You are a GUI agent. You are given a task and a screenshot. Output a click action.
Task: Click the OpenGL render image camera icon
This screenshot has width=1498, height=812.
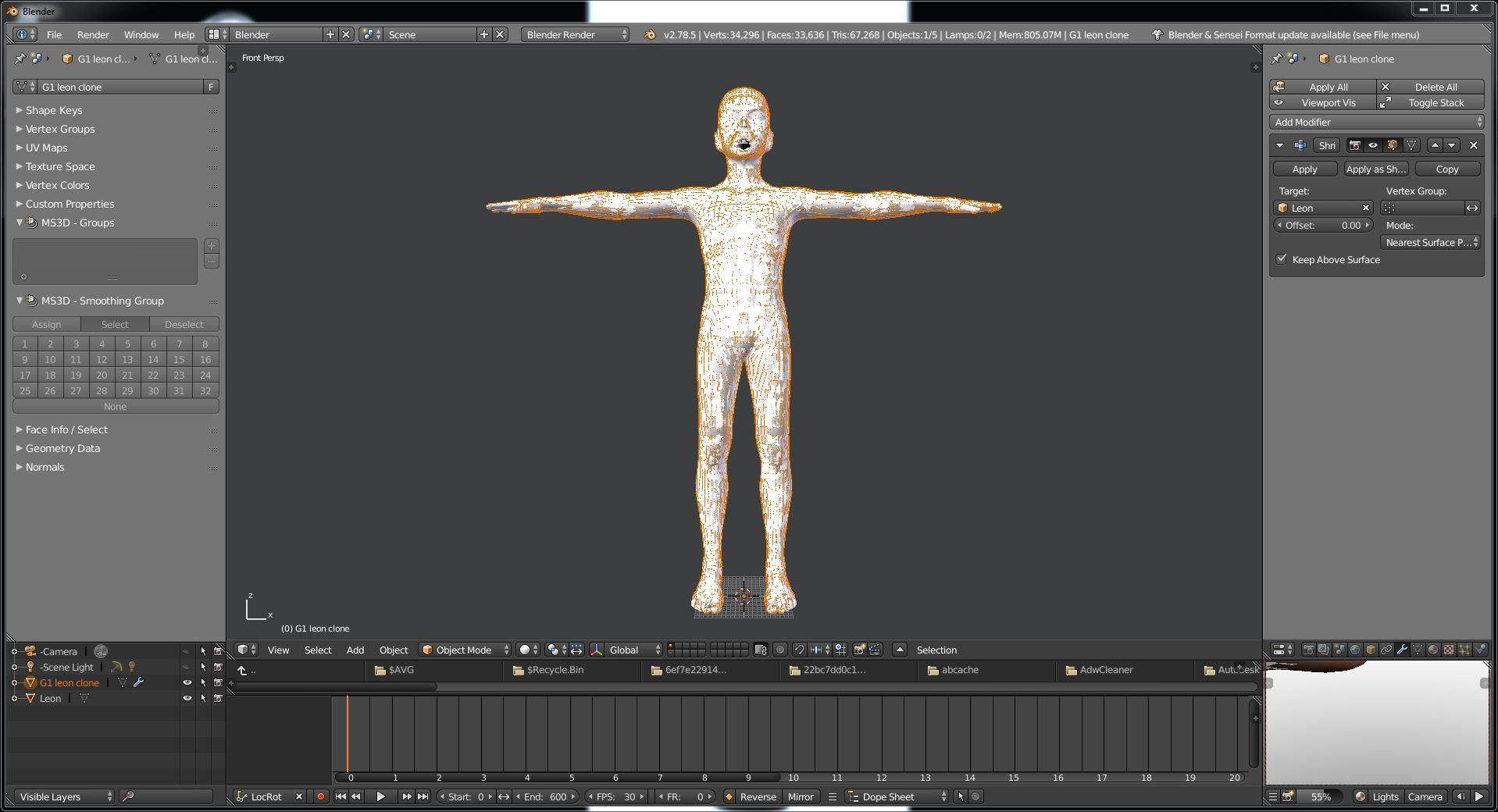(x=859, y=650)
